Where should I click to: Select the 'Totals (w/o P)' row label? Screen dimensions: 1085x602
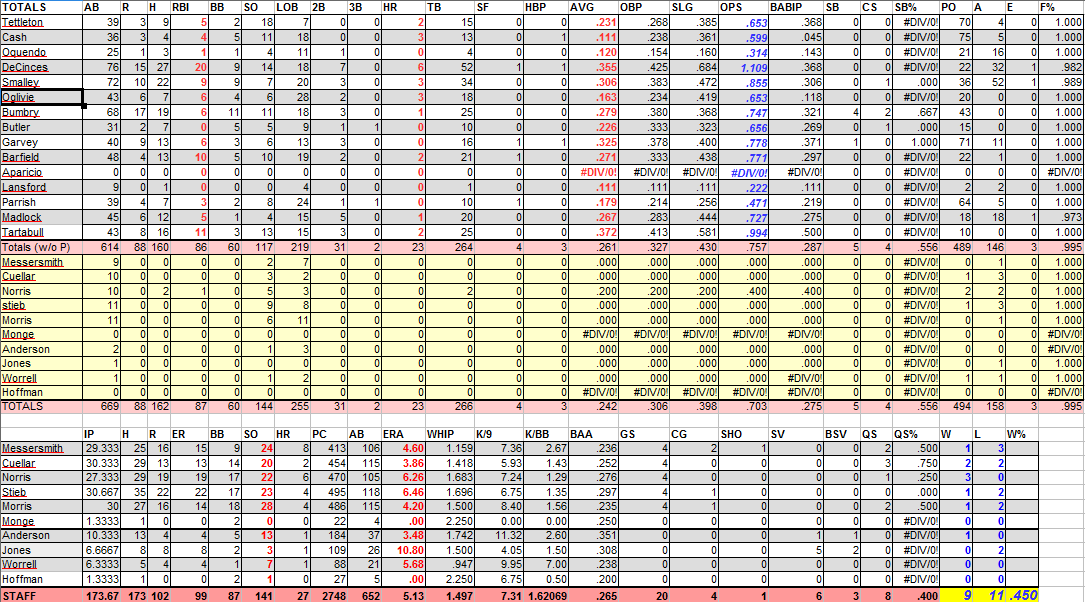click(x=42, y=247)
